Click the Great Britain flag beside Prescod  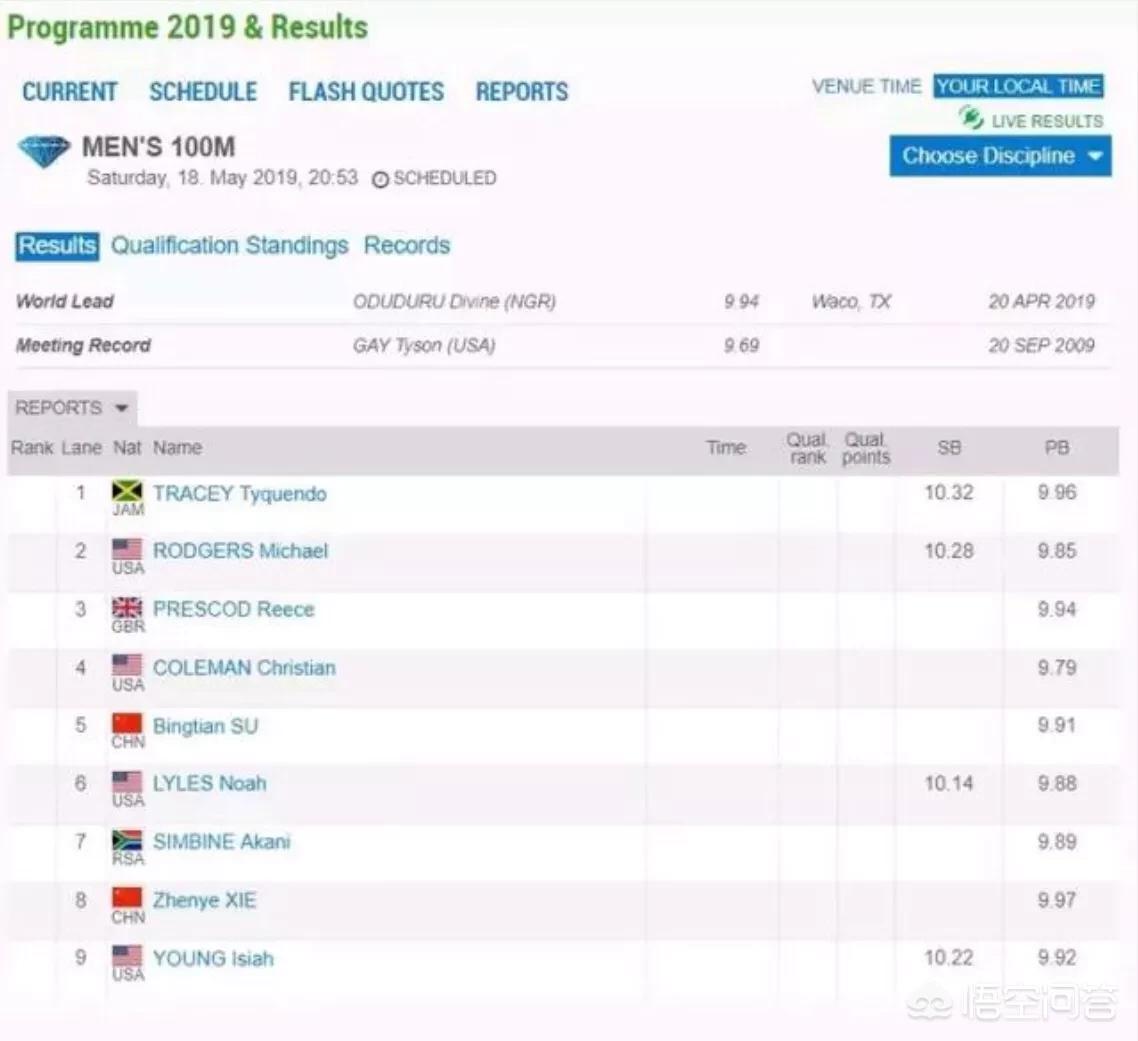coord(127,608)
